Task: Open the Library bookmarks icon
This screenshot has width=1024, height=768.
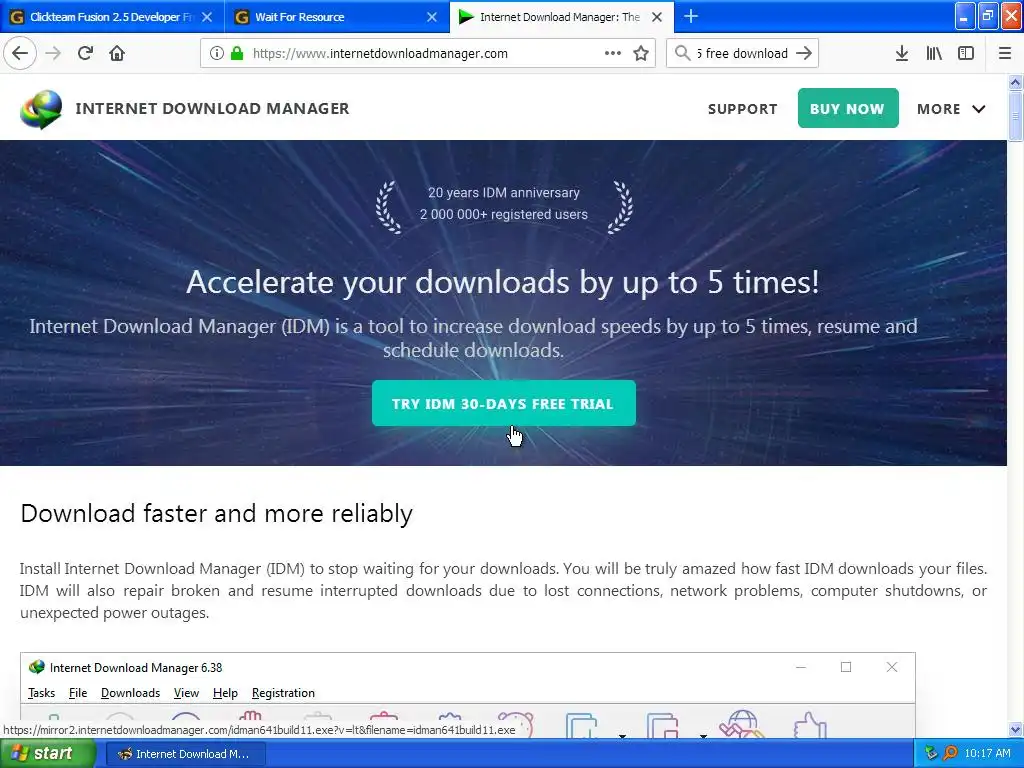Action: tap(934, 54)
